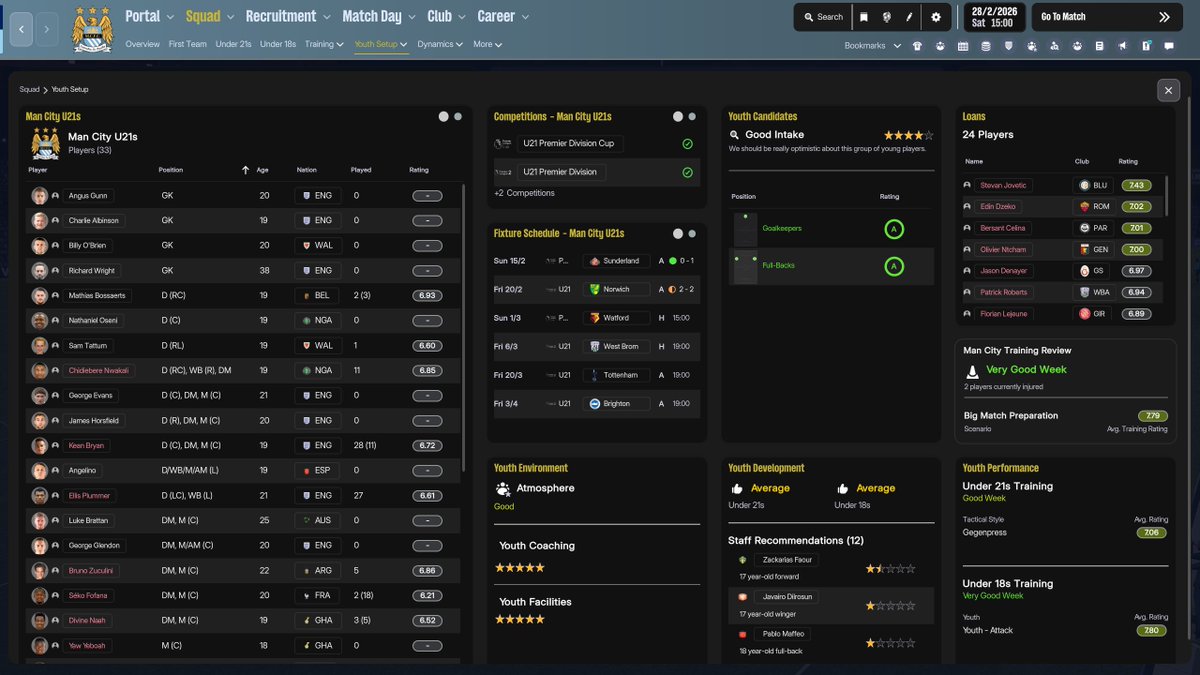Open the calendar icon bookmark

pyautogui.click(x=962, y=46)
